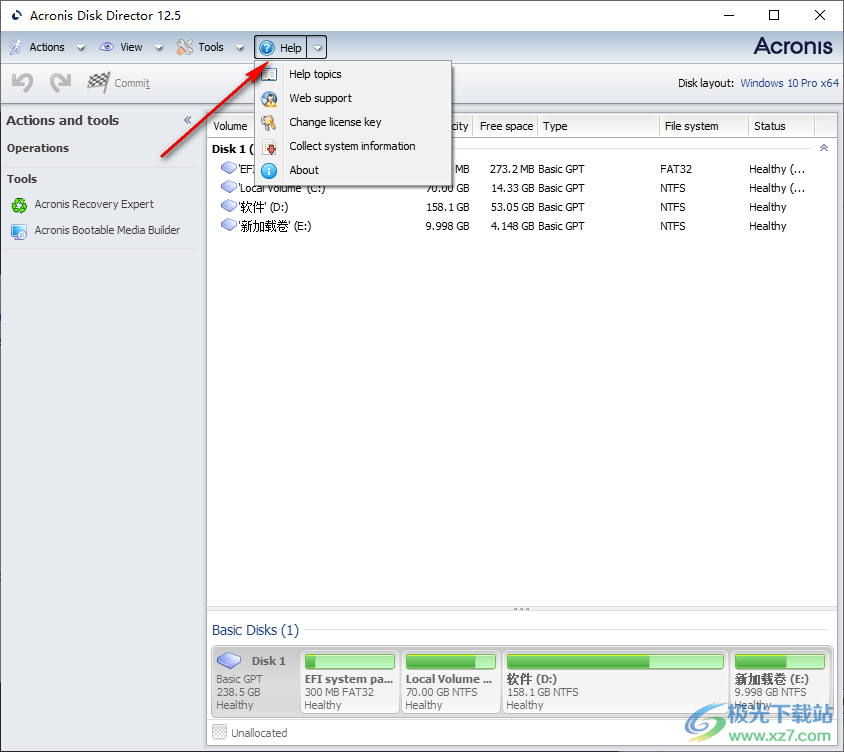Screen dimensions: 844x752
Task: Click the 53.05 GB free space cell
Action: point(512,207)
